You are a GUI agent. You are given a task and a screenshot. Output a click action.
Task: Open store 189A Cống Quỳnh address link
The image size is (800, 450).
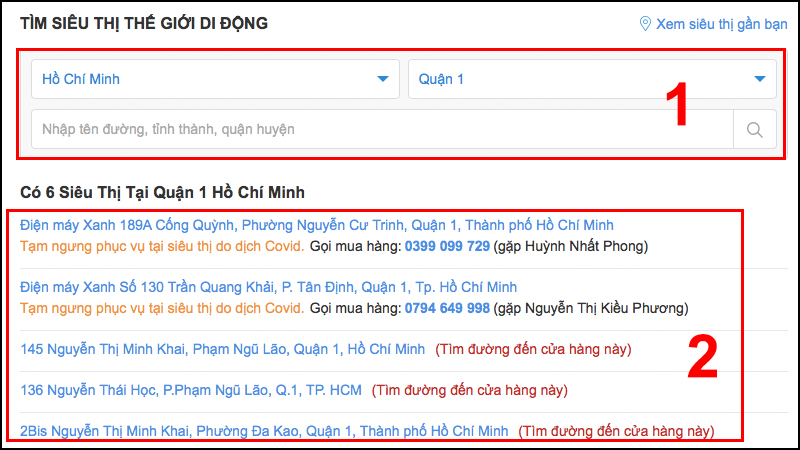pyautogui.click(x=316, y=225)
